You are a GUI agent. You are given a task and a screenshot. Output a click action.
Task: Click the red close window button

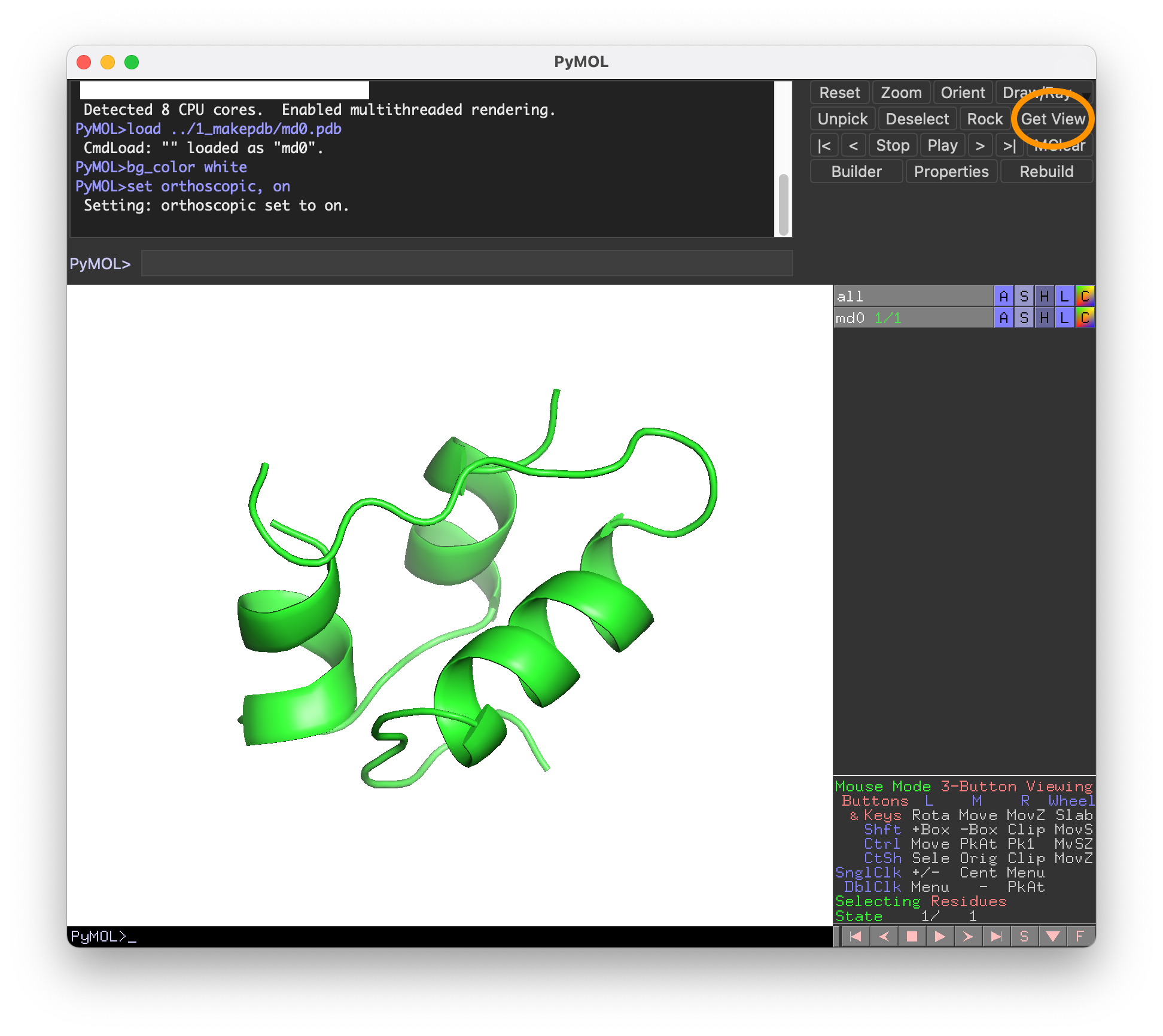pos(84,62)
